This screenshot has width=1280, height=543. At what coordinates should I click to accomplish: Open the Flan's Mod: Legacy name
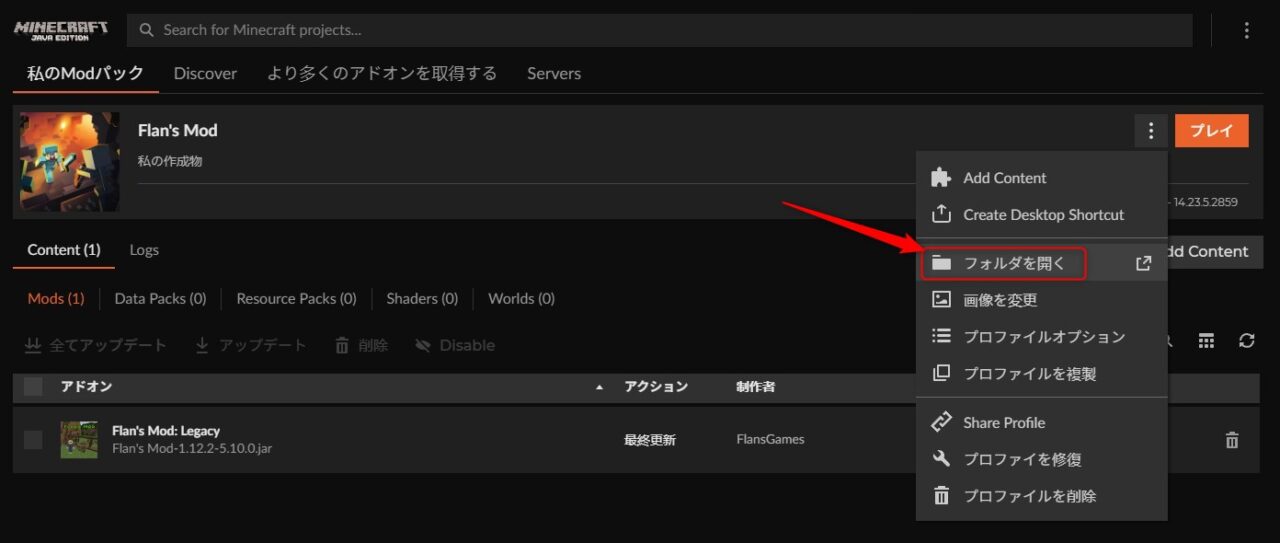166,431
